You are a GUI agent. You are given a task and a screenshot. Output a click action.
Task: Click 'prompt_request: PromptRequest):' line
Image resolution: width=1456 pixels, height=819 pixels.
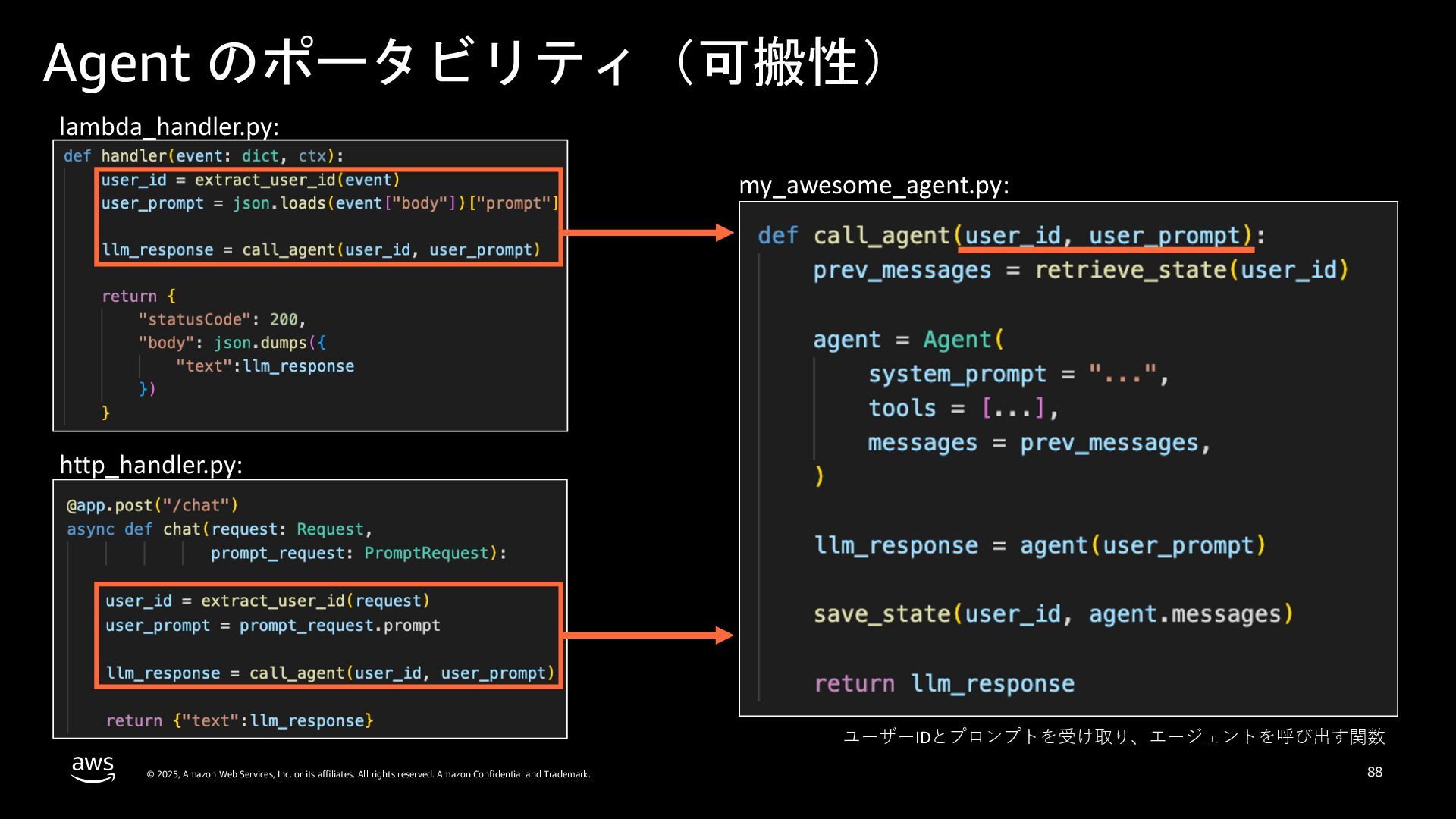359,554
